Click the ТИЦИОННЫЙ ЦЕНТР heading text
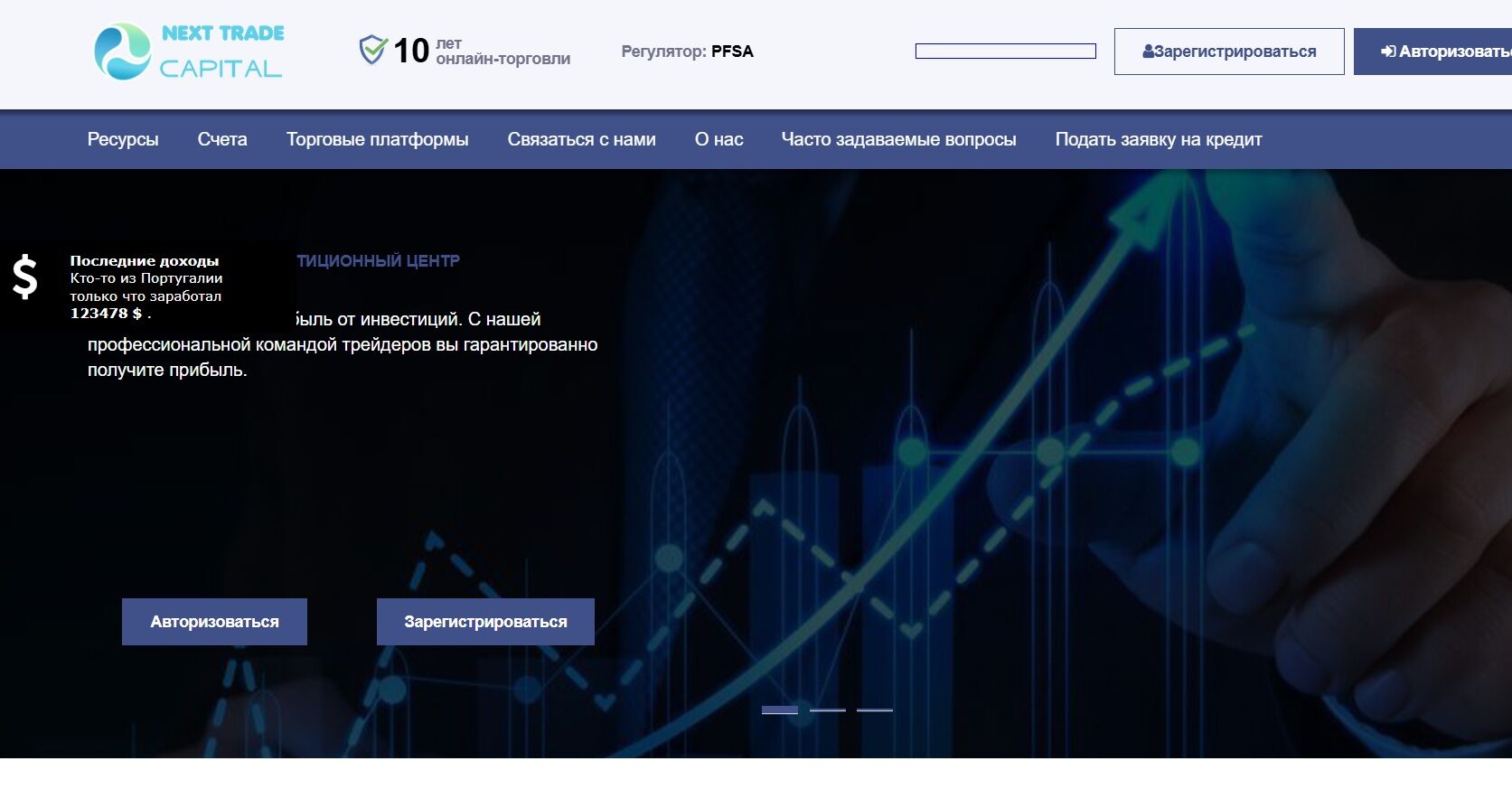The width and height of the screenshot is (1512, 789). 379,261
